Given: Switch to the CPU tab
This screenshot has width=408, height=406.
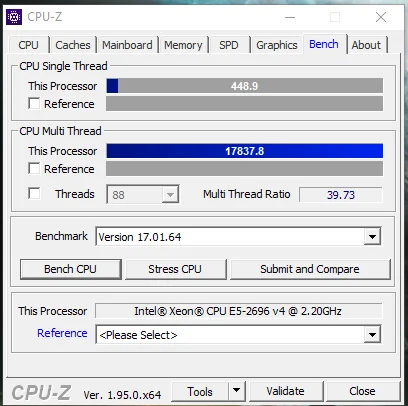Looking at the screenshot, I should (x=28, y=45).
